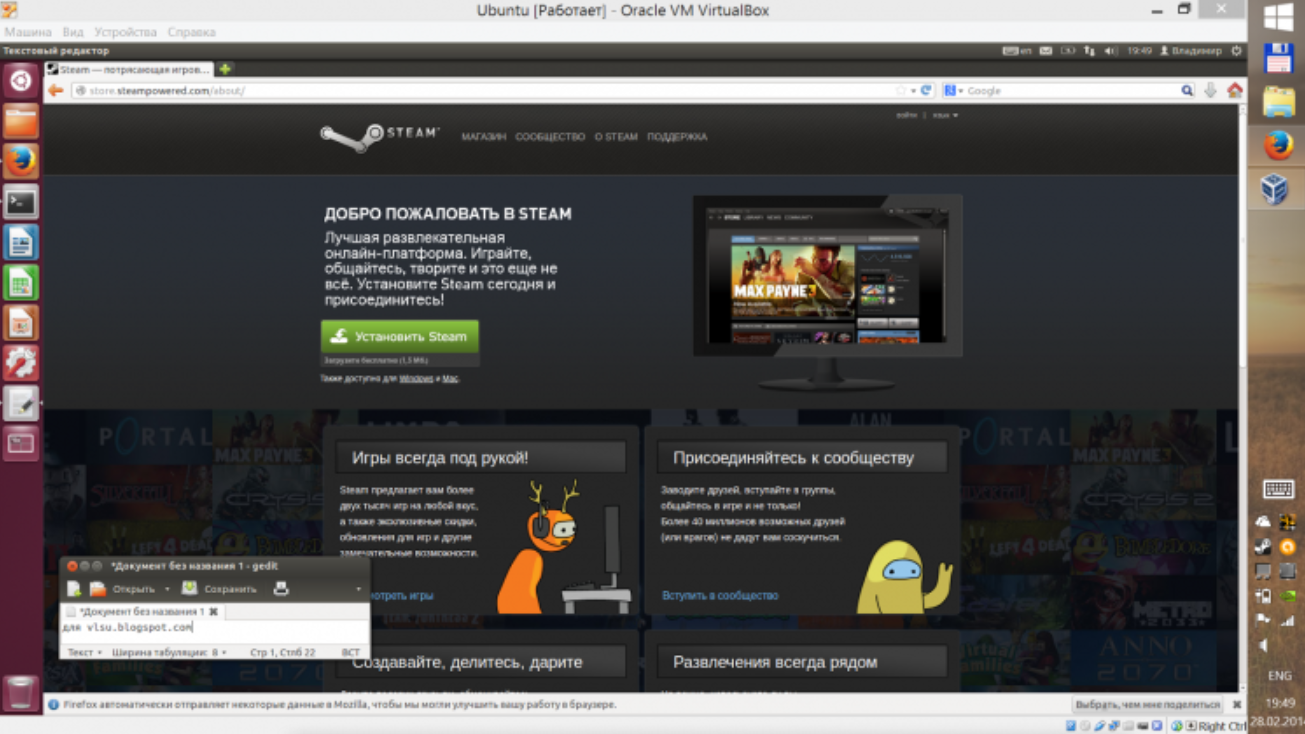
Task: Click the Steam client preview thumbnail image
Action: [827, 276]
